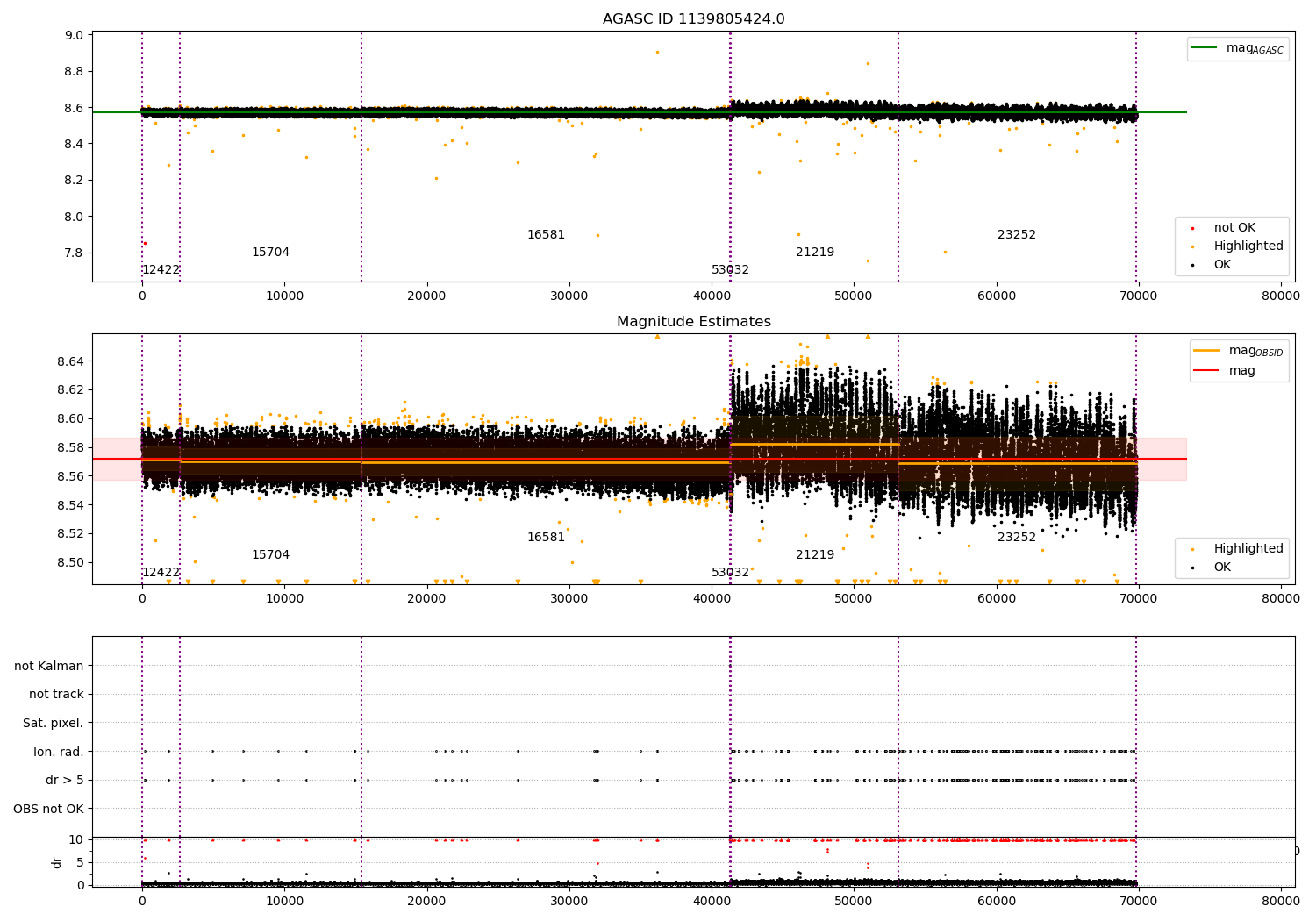Image resolution: width=1316 pixels, height=921 pixels.
Task: Click obsid label 15704 in top plot
Action: 270,253
